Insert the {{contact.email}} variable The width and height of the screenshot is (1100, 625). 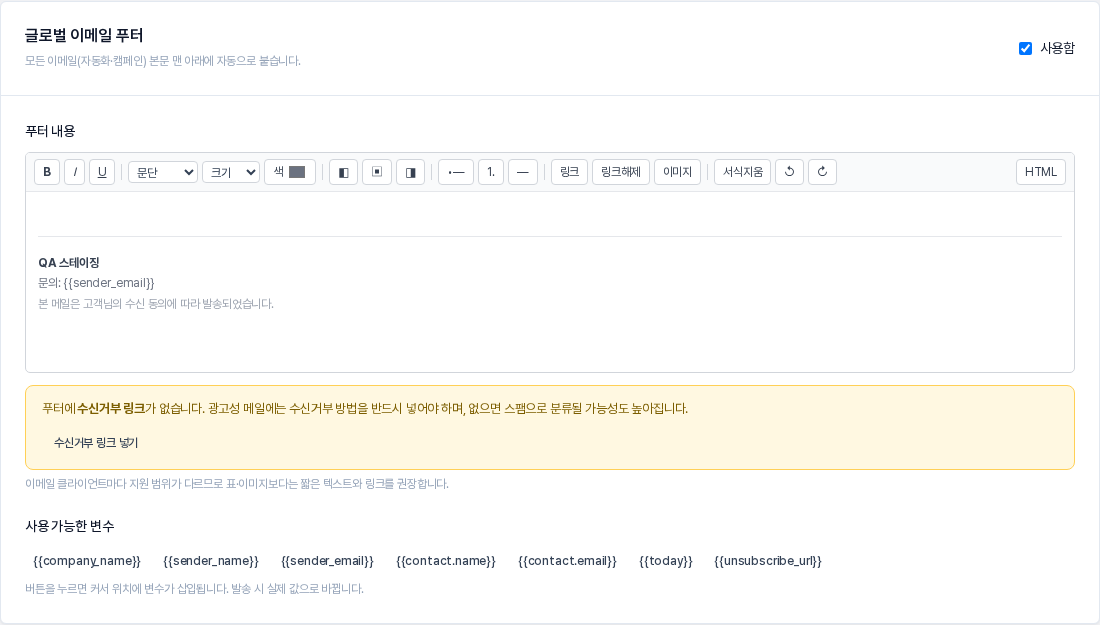point(567,560)
